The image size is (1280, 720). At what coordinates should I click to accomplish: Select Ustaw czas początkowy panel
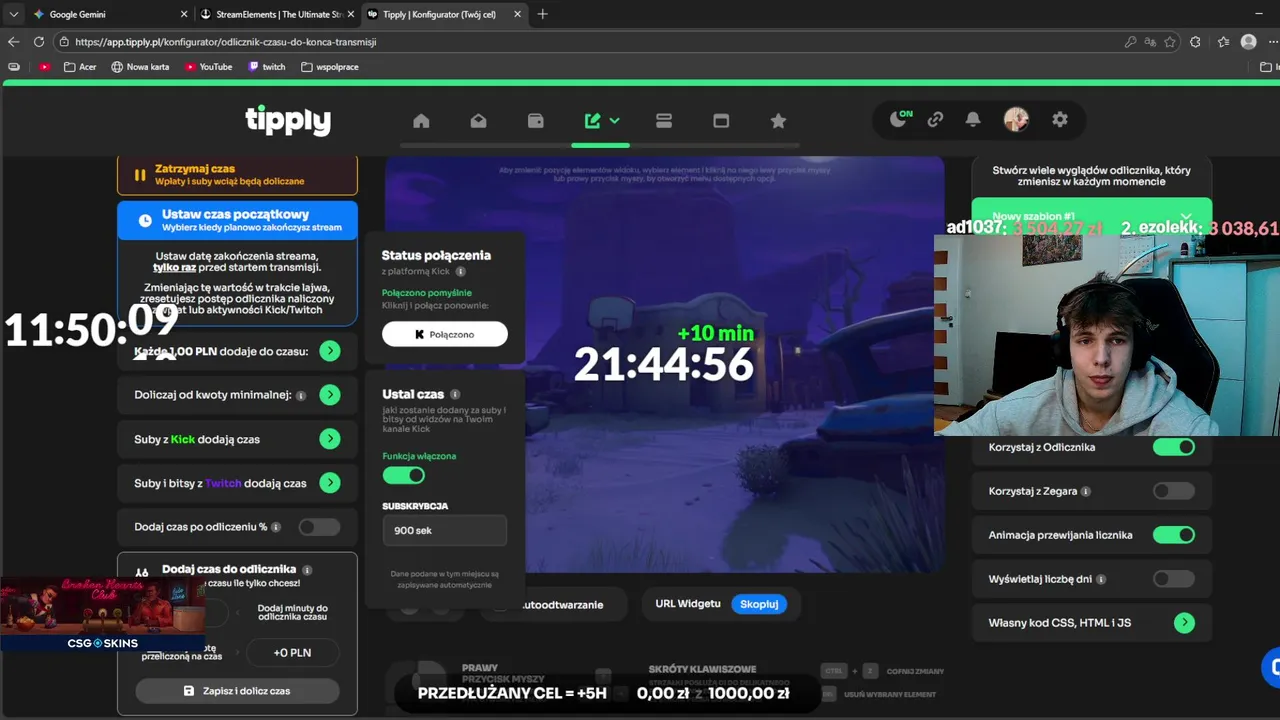(237, 220)
